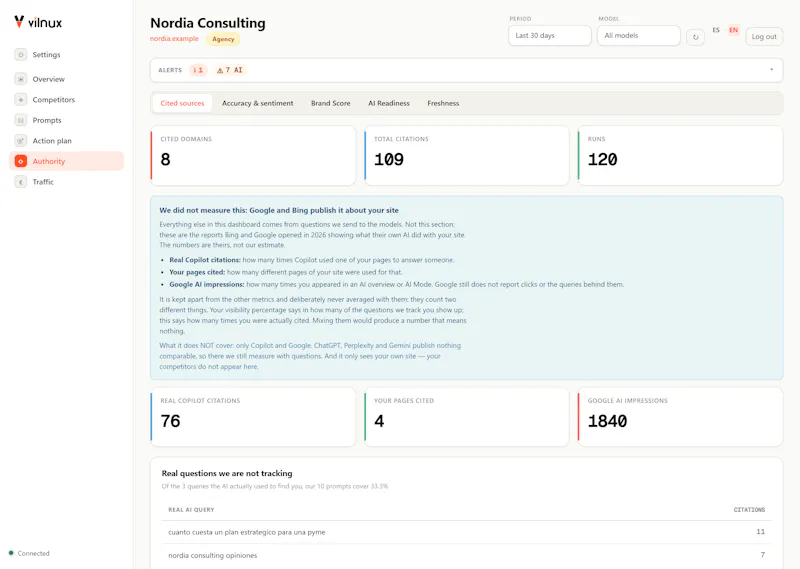Switch to AI Readiness tab

pos(389,103)
